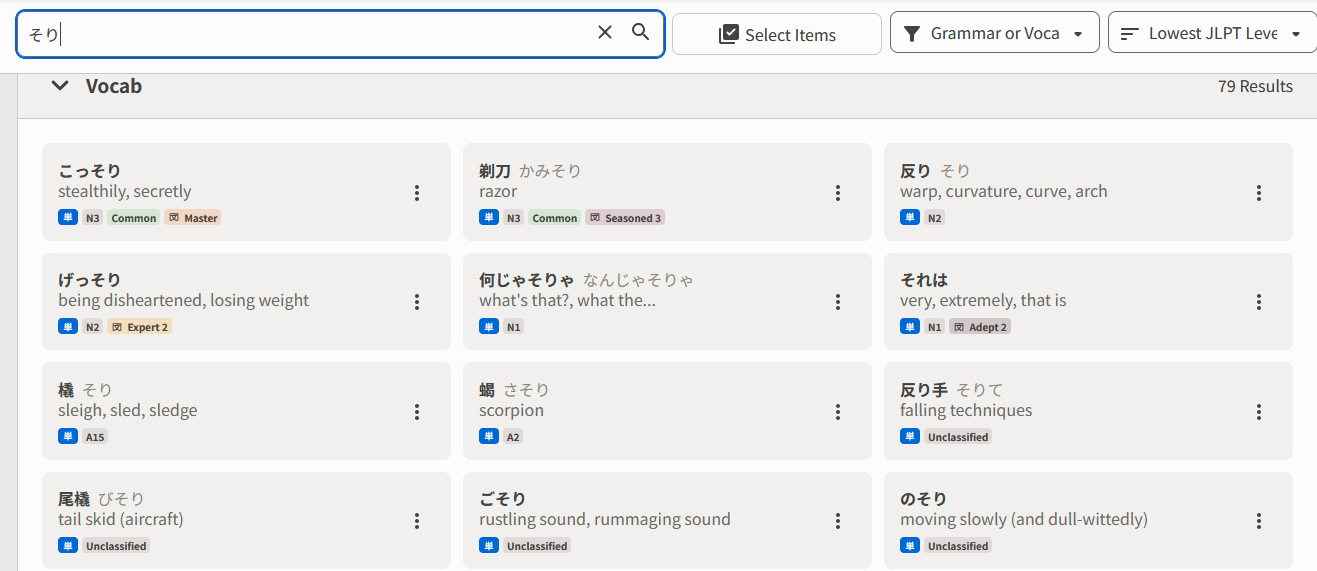
Task: Open options menu for 尾橇 tail skid card
Action: point(417,521)
